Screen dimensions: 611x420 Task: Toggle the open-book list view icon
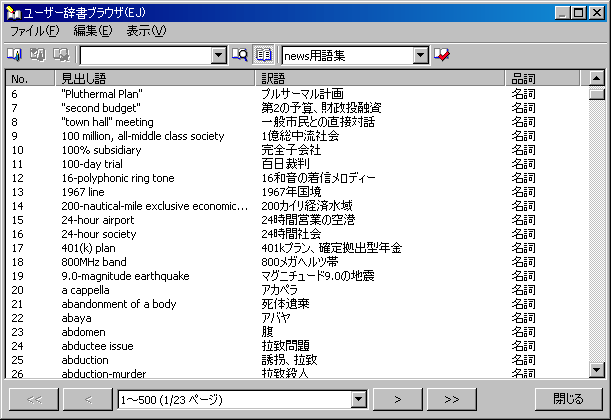(263, 55)
